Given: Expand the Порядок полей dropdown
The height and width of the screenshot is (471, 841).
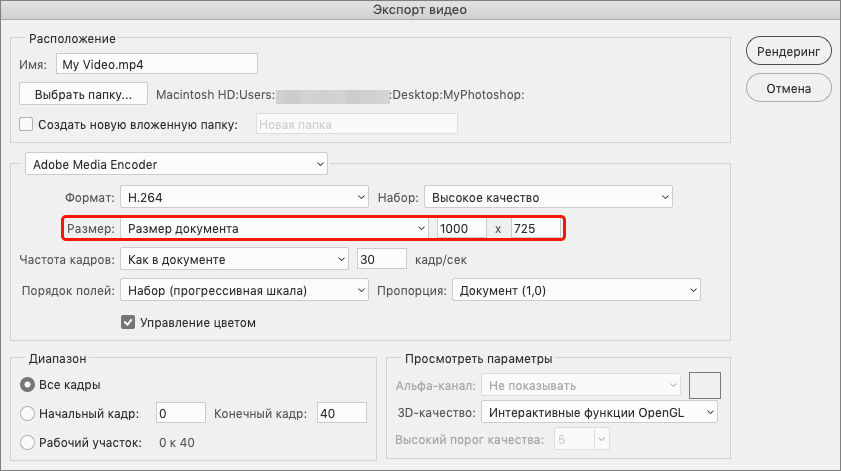Looking at the screenshot, I should (244, 291).
